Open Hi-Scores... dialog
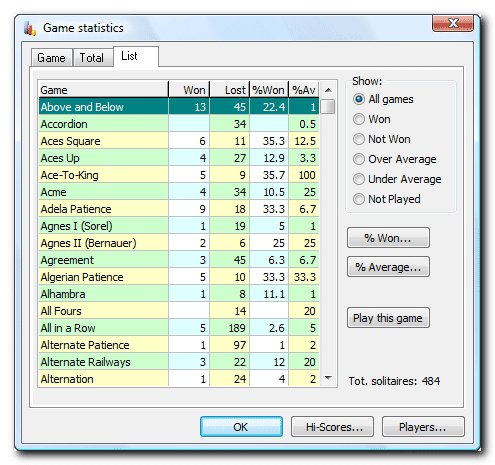 click(332, 427)
